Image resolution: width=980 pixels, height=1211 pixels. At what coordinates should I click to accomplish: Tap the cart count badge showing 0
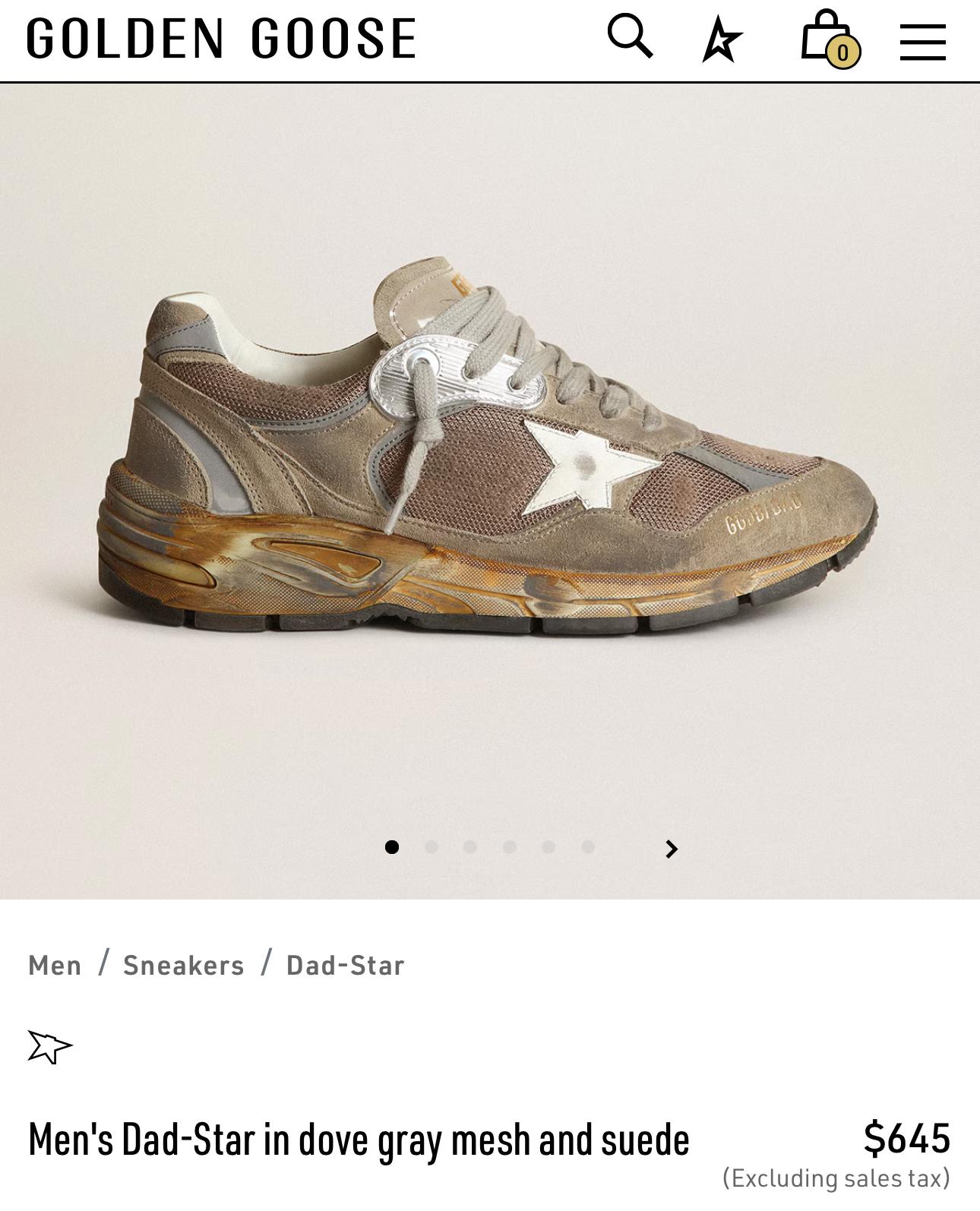coord(842,52)
